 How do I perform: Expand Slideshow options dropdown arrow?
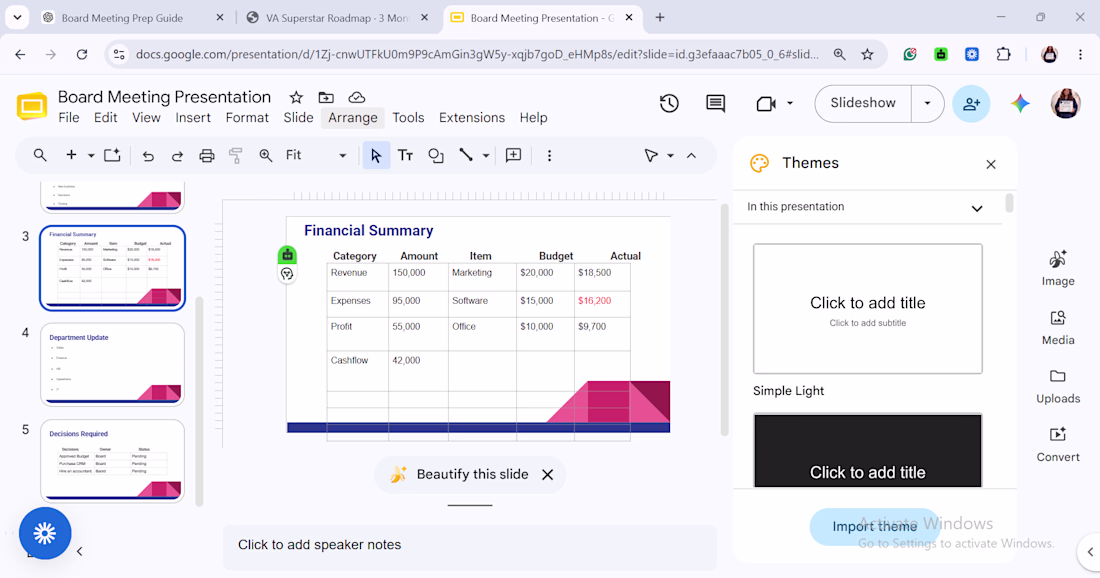click(x=927, y=104)
